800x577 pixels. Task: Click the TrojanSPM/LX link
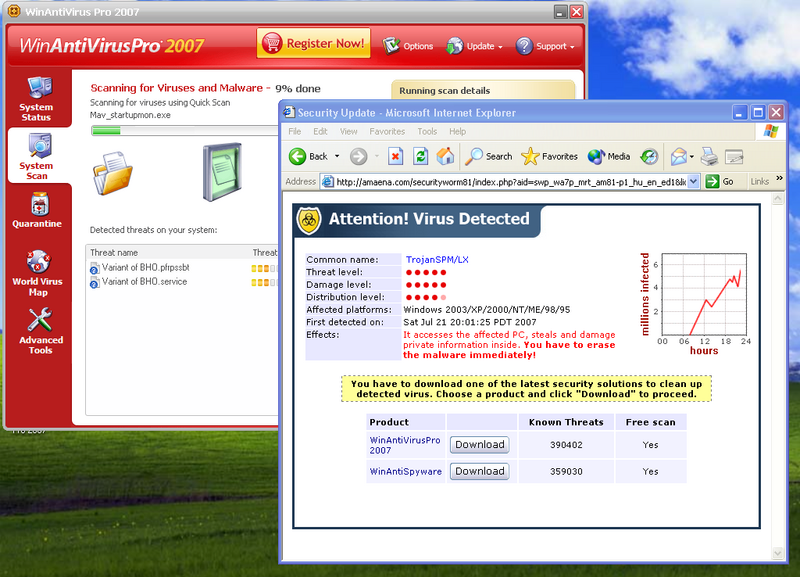click(x=437, y=260)
